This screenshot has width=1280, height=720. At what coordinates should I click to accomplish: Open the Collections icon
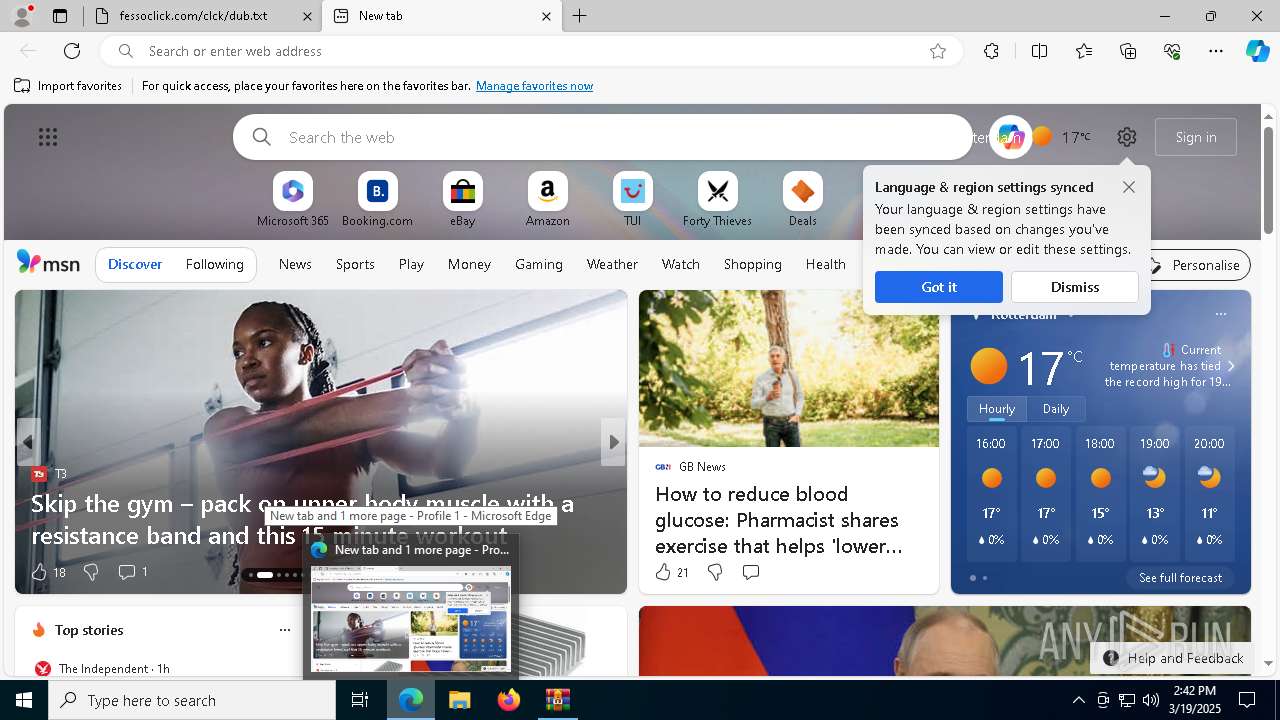point(1128,51)
